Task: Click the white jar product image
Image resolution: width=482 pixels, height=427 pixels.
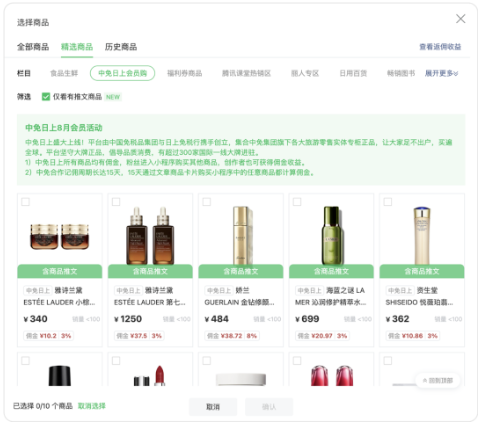Action: coord(241,379)
